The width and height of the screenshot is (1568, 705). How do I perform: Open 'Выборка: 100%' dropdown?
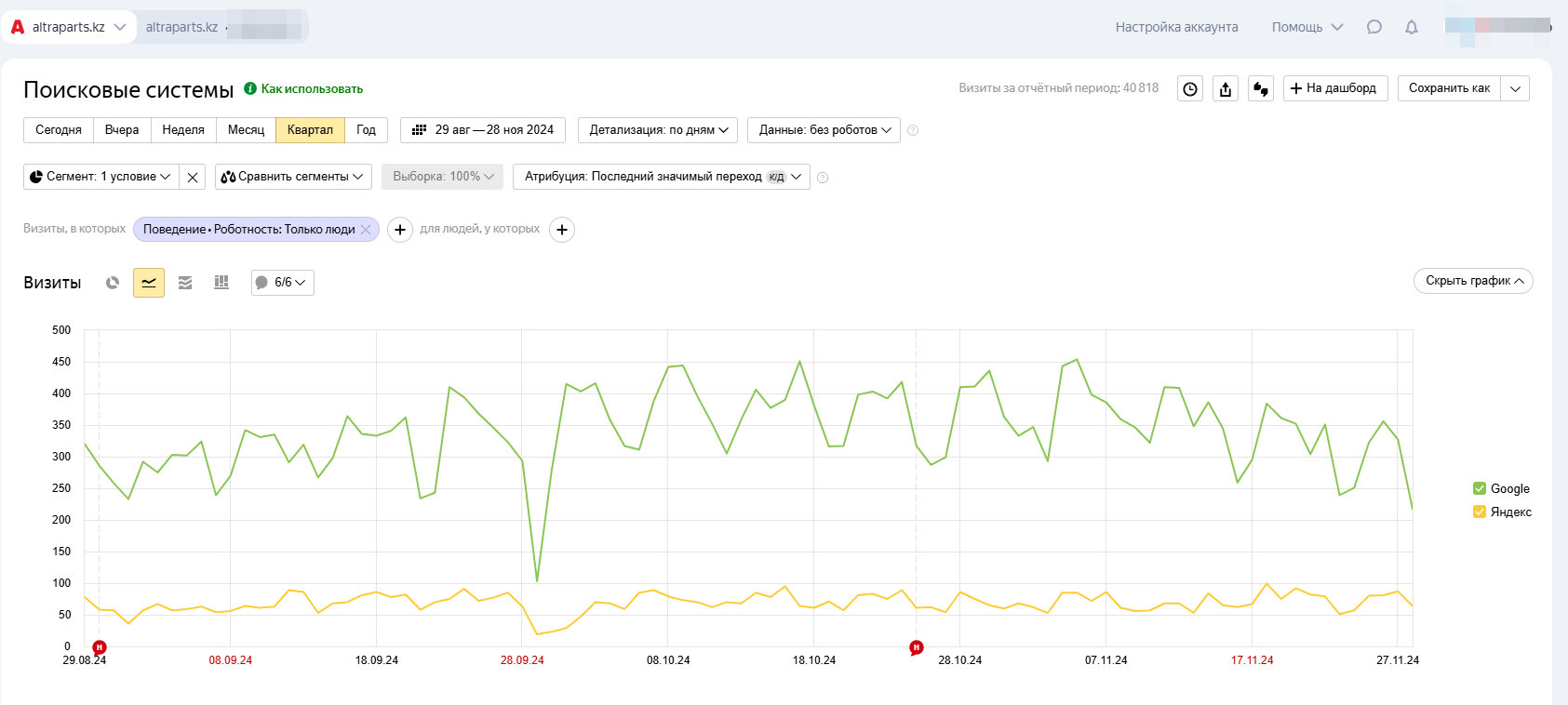coord(442,177)
